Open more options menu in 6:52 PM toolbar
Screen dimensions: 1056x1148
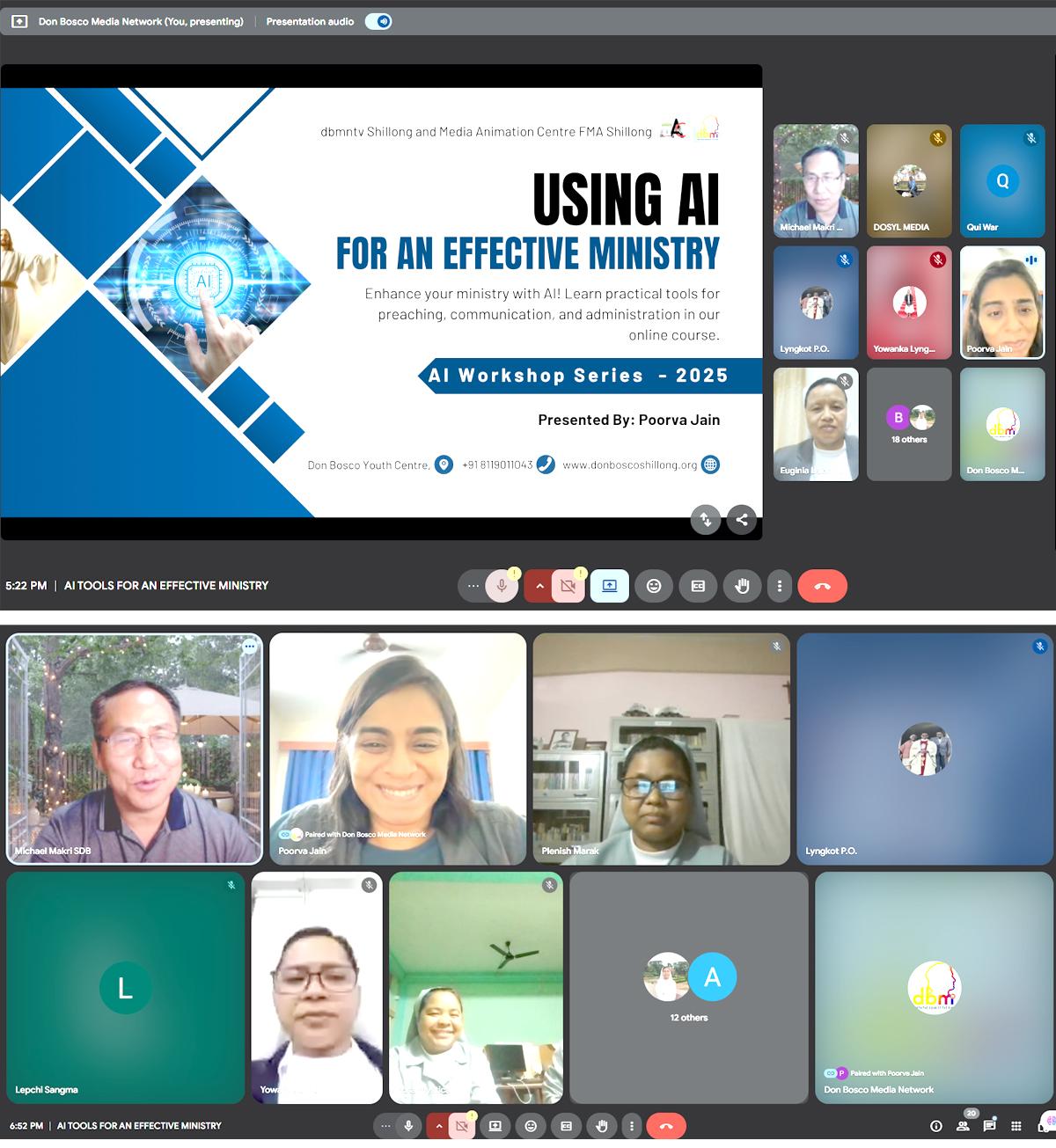click(631, 1126)
